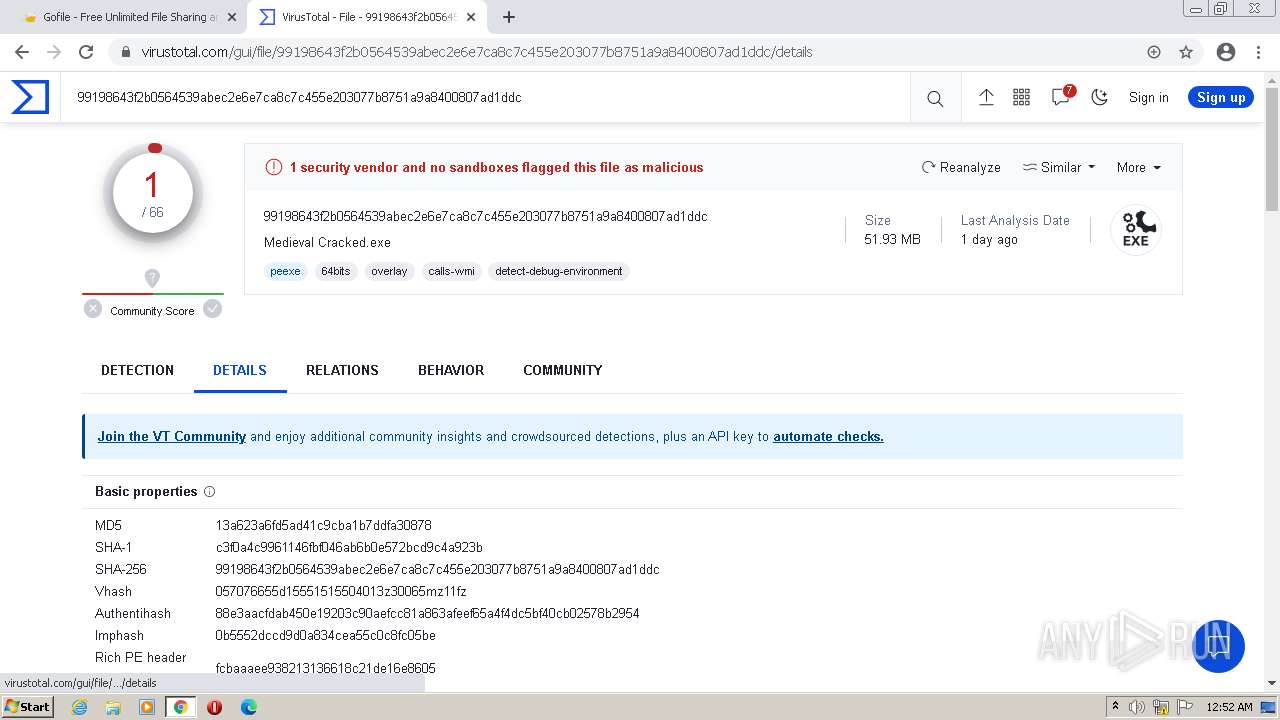1280x720 pixels.
Task: Click the Medieval Cracked.exe file name
Action: (327, 242)
